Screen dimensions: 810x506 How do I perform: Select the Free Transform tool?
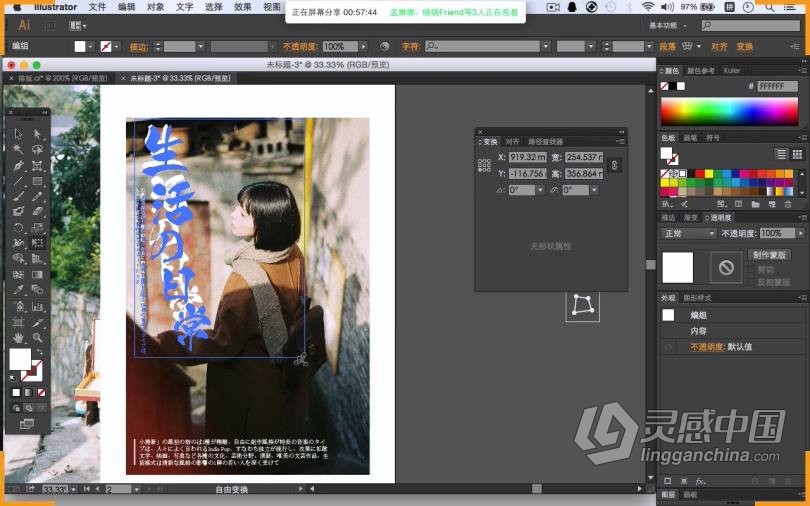[37, 243]
